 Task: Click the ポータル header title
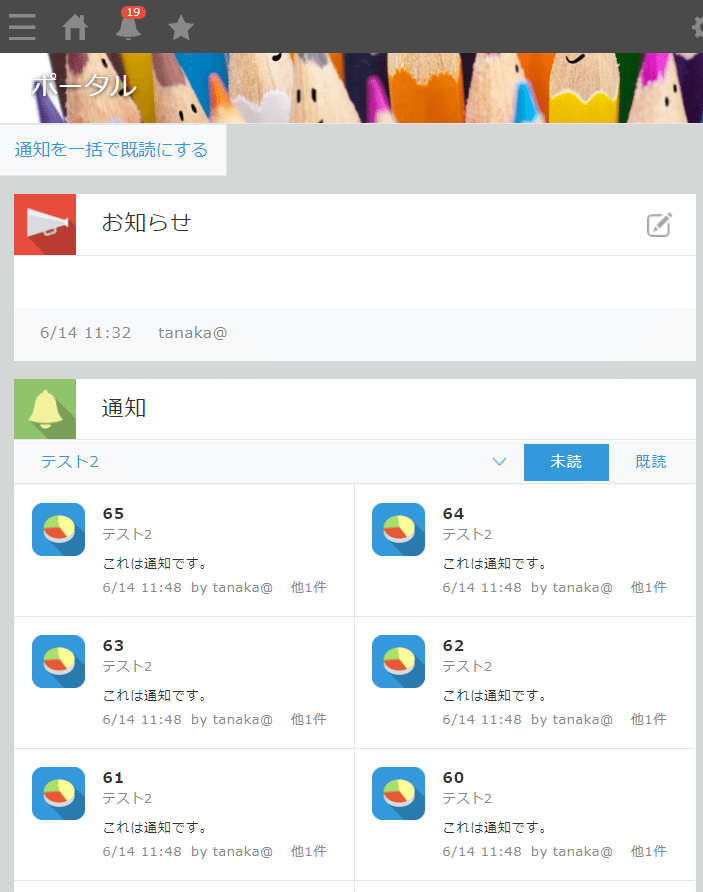point(84,86)
